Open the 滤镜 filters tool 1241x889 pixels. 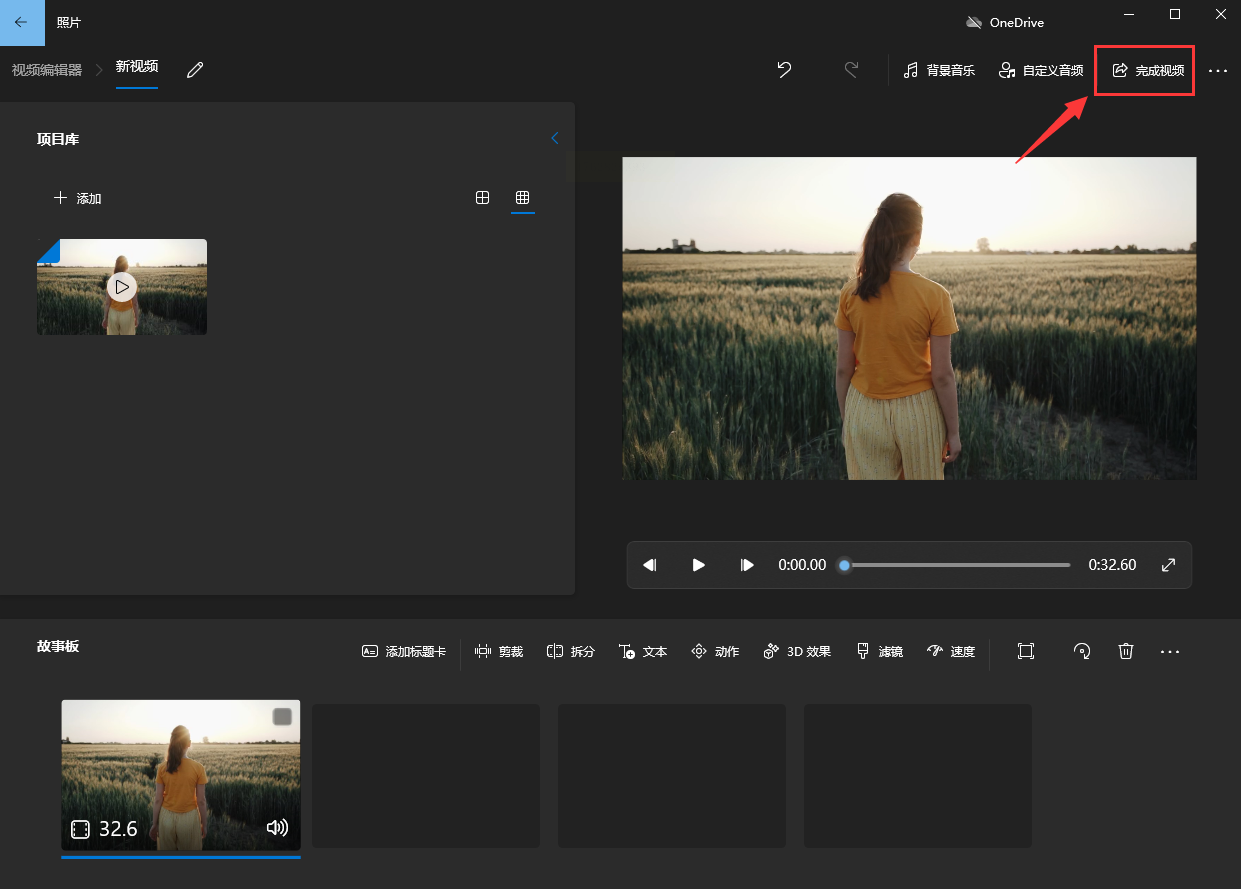pyautogui.click(x=879, y=651)
